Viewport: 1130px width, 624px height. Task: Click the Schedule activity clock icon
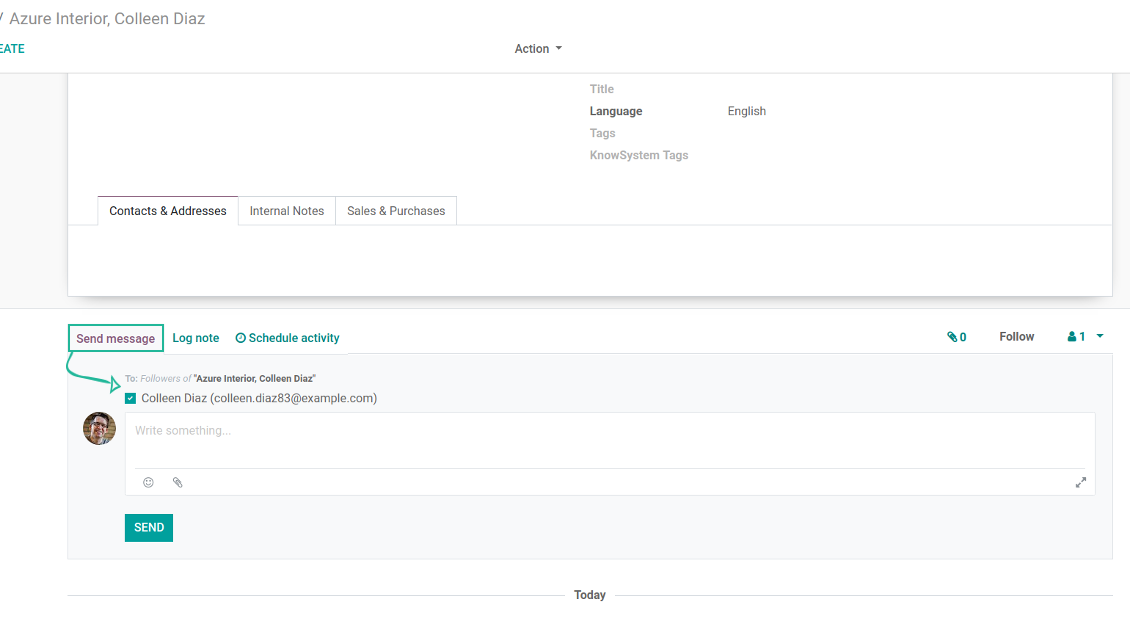tap(240, 338)
